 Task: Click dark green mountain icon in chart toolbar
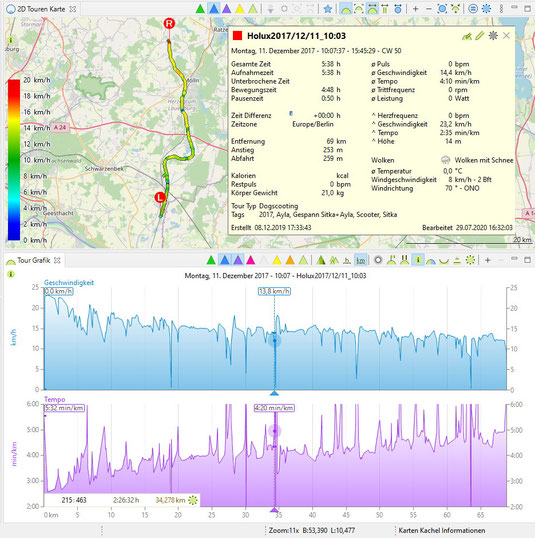point(321,260)
